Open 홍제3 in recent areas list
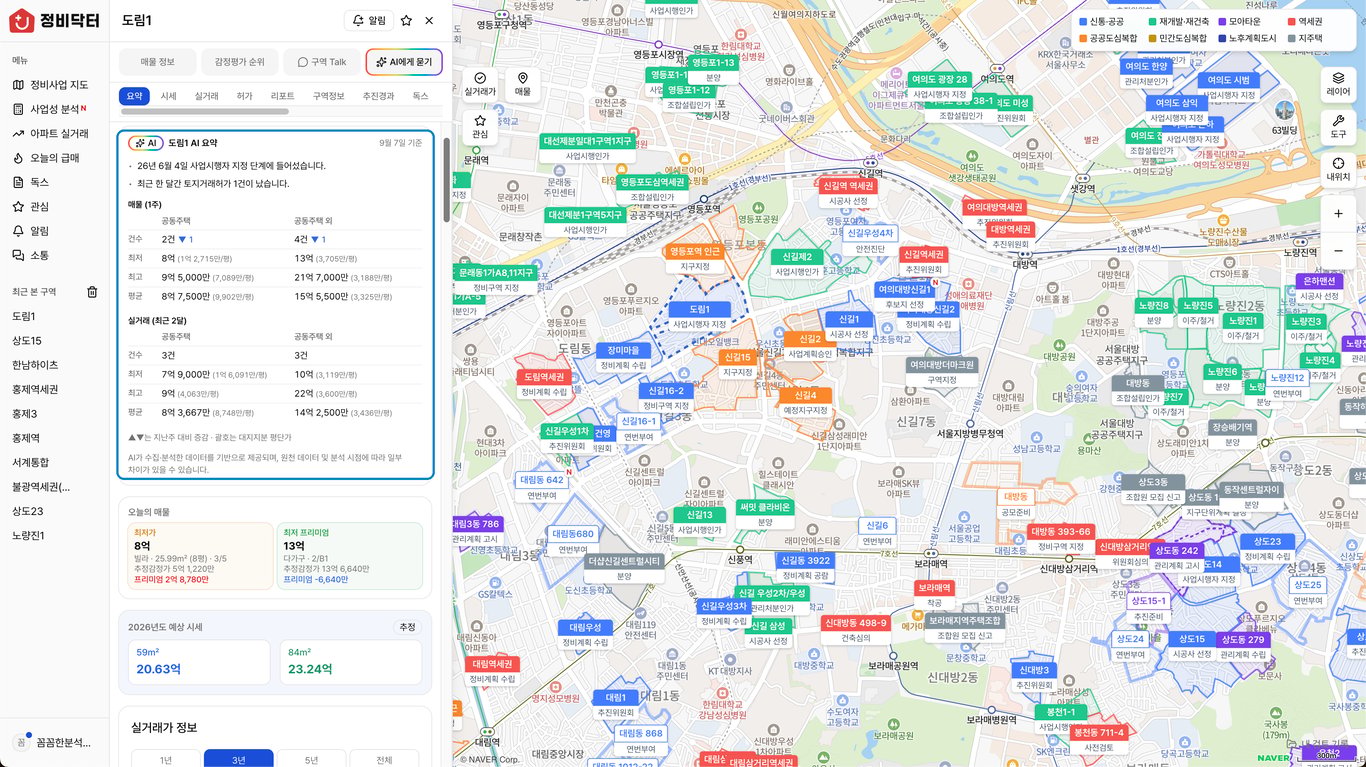1366x767 pixels. click(x=25, y=413)
